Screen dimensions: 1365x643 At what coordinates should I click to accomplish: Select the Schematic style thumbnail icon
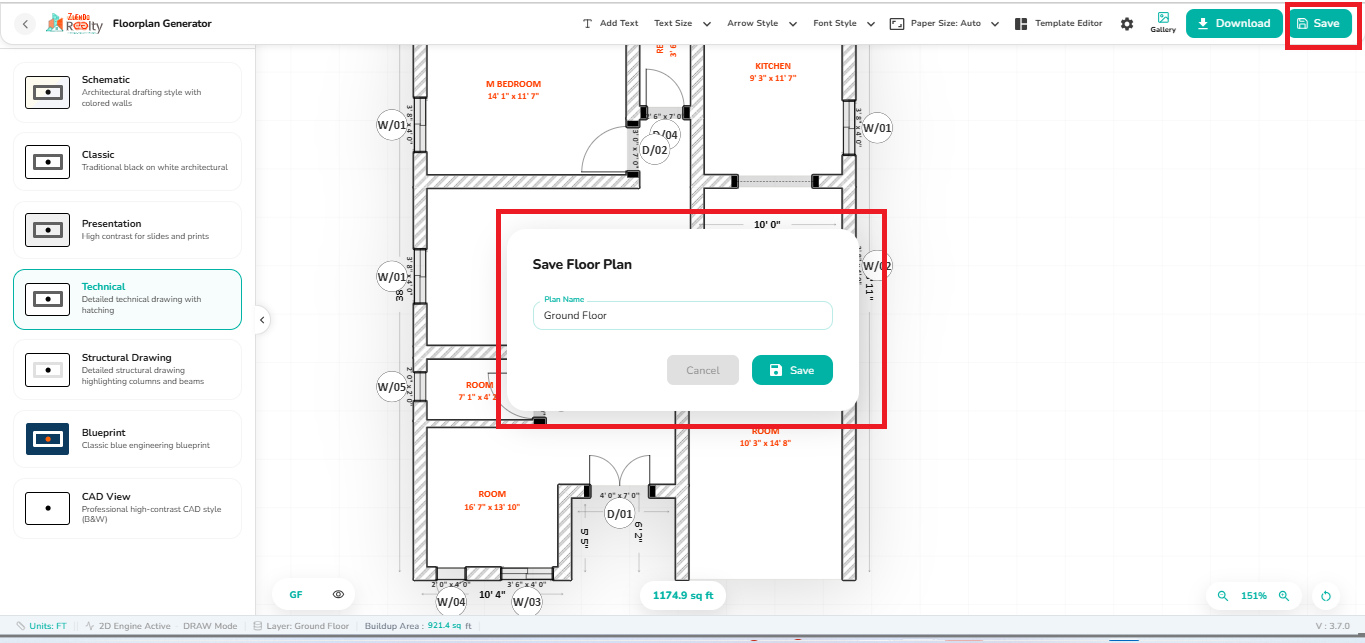point(47,92)
